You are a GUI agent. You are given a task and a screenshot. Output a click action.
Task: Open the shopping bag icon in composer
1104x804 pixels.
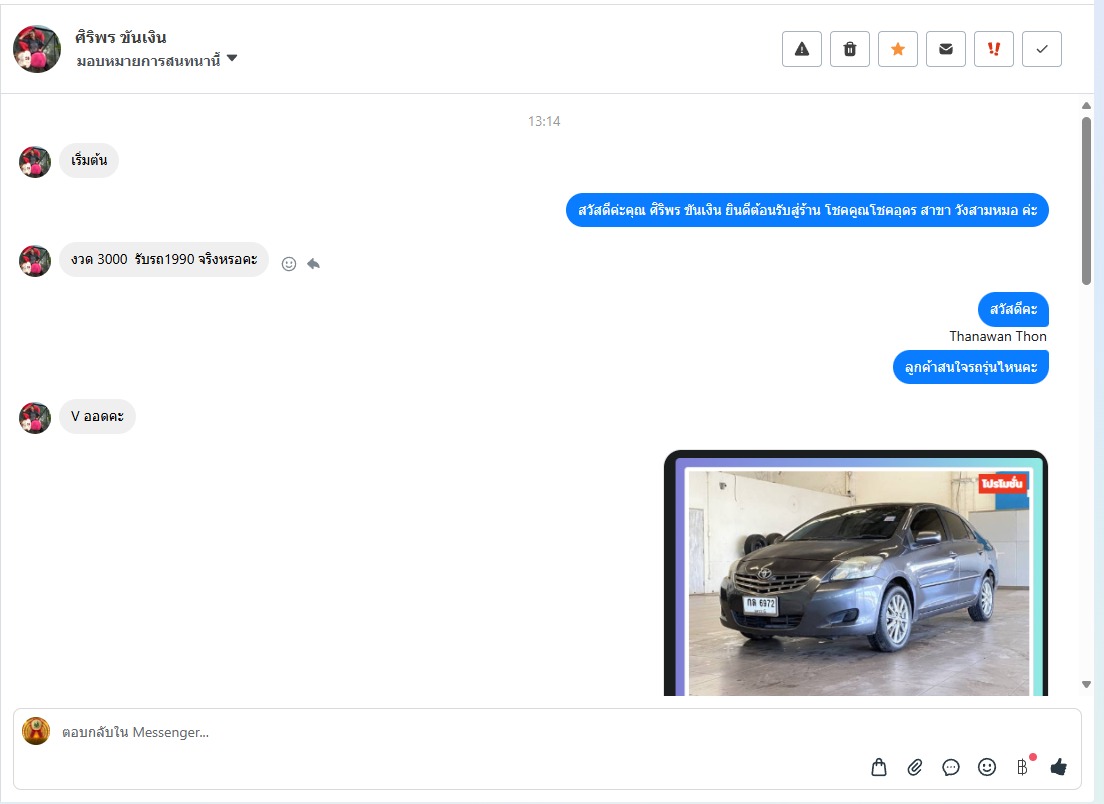879,767
